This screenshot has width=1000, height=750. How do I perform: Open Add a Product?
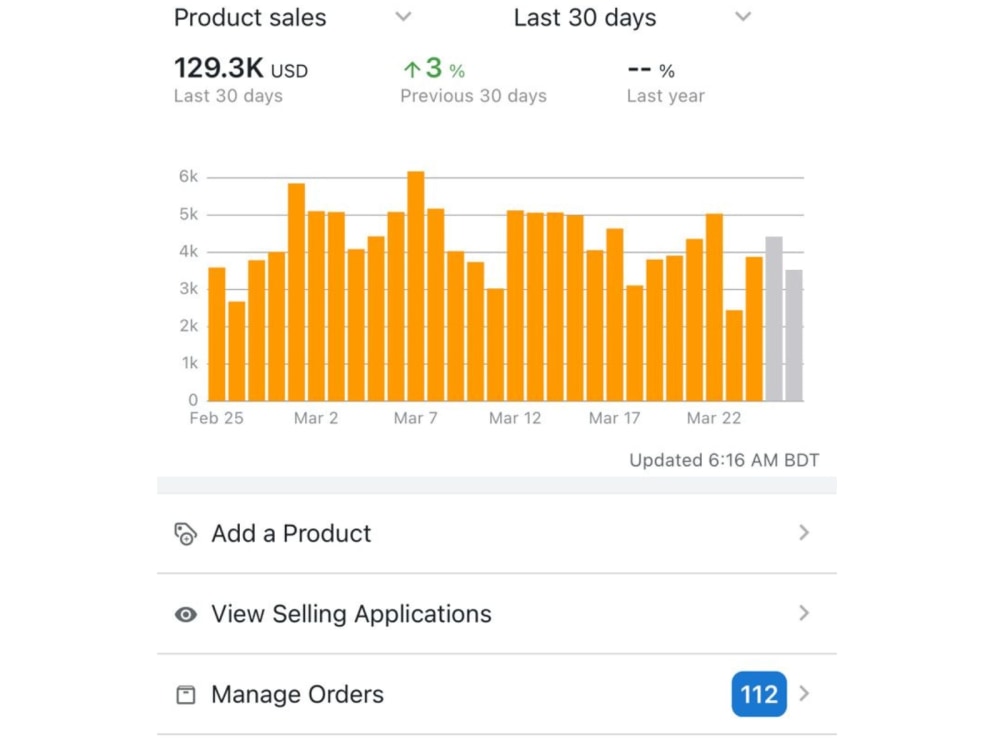click(x=291, y=533)
